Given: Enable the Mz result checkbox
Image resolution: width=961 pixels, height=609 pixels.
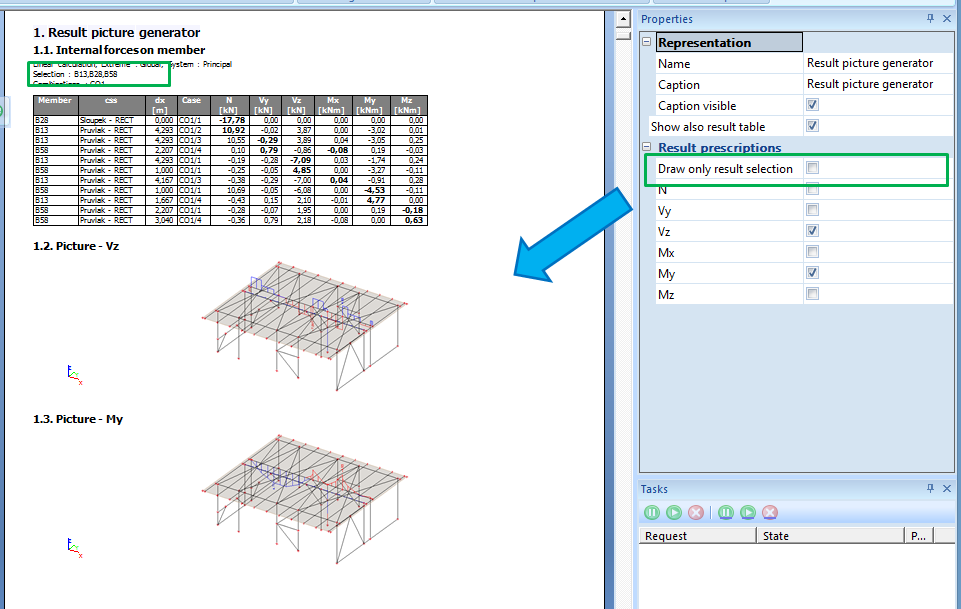Looking at the screenshot, I should 813,294.
